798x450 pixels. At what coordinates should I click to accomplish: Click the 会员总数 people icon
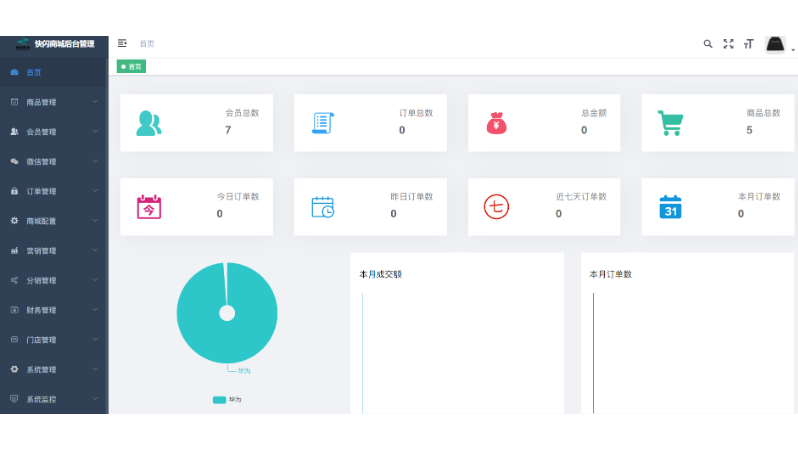pos(149,123)
